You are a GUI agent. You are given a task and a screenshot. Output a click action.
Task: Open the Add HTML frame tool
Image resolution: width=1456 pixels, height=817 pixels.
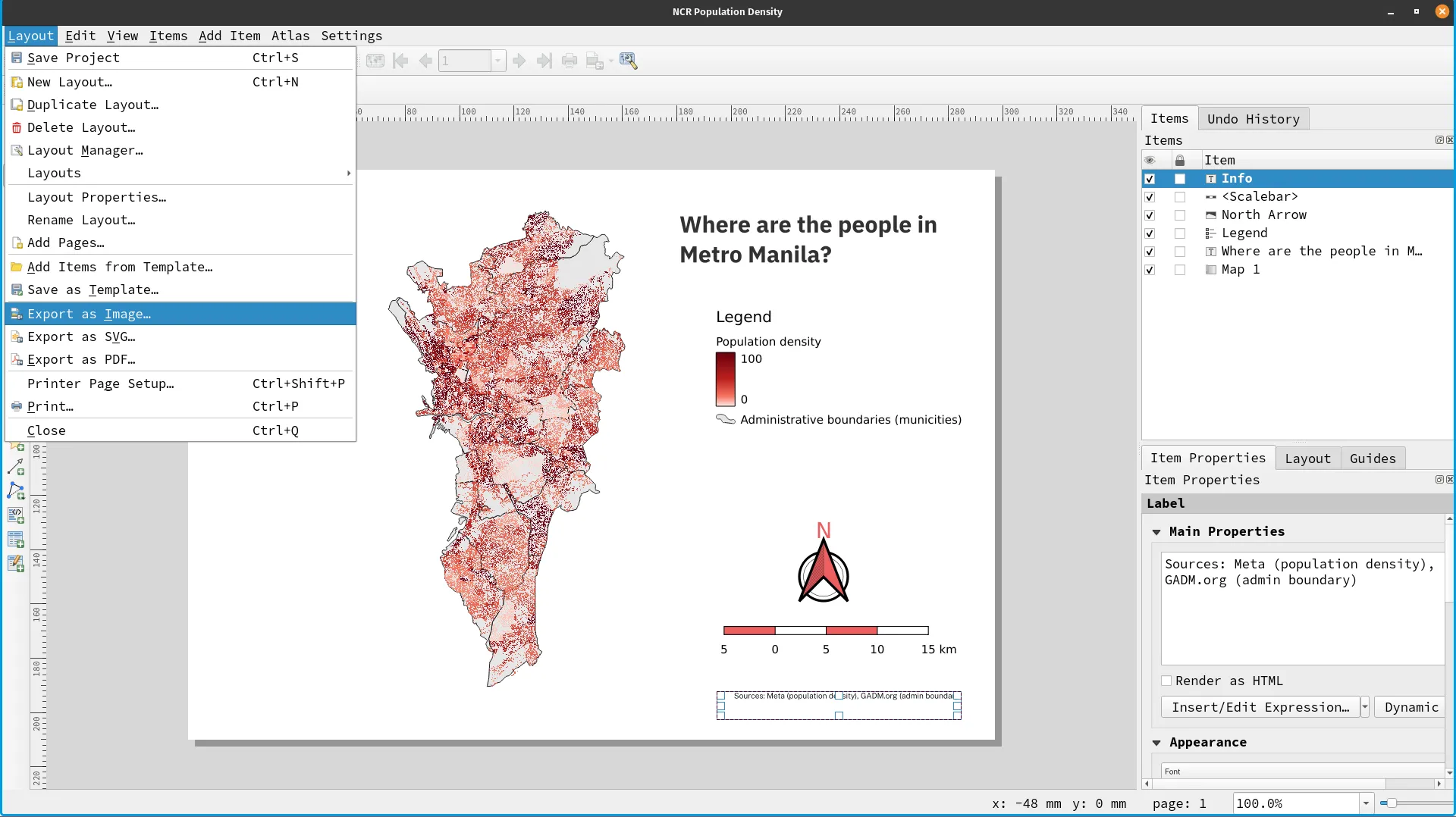click(x=15, y=515)
